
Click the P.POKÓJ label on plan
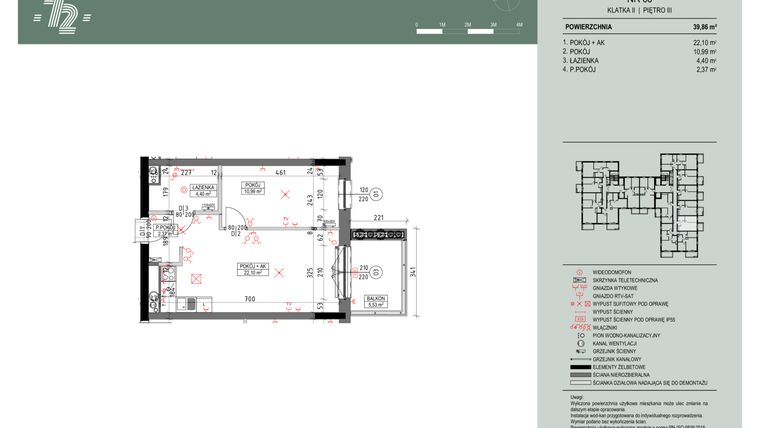(164, 230)
